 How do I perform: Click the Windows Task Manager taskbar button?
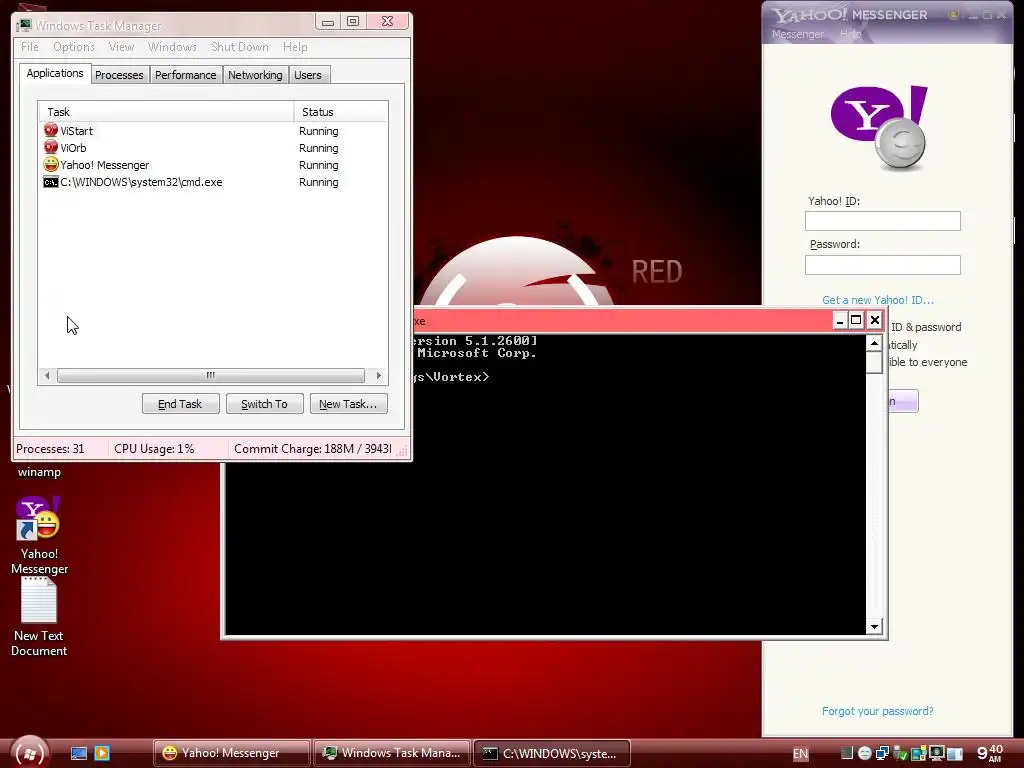tap(392, 753)
